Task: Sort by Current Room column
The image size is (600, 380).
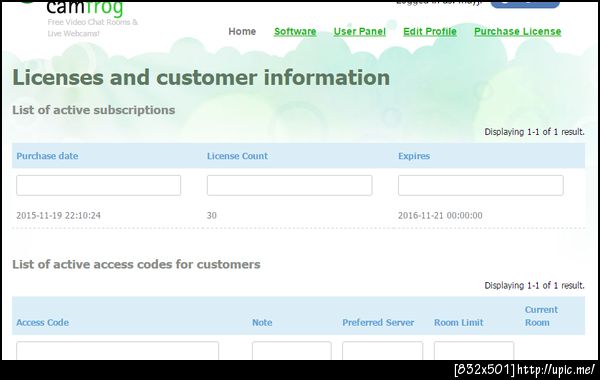Action: pyautogui.click(x=541, y=316)
